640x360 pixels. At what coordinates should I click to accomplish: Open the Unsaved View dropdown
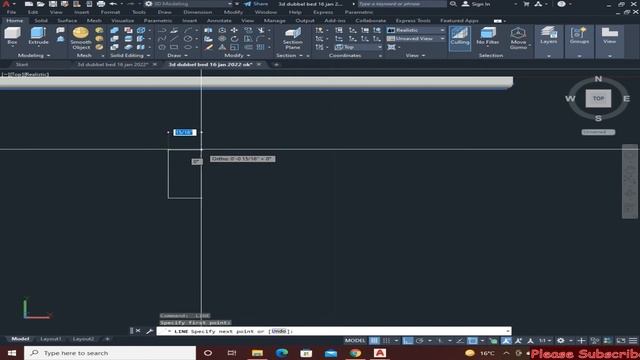(416, 38)
